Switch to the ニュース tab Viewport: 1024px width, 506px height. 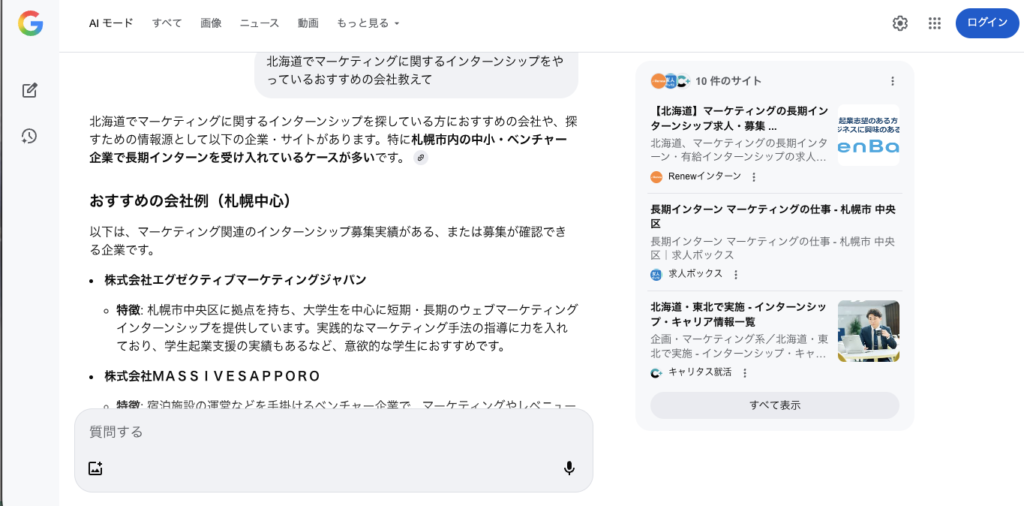click(259, 23)
